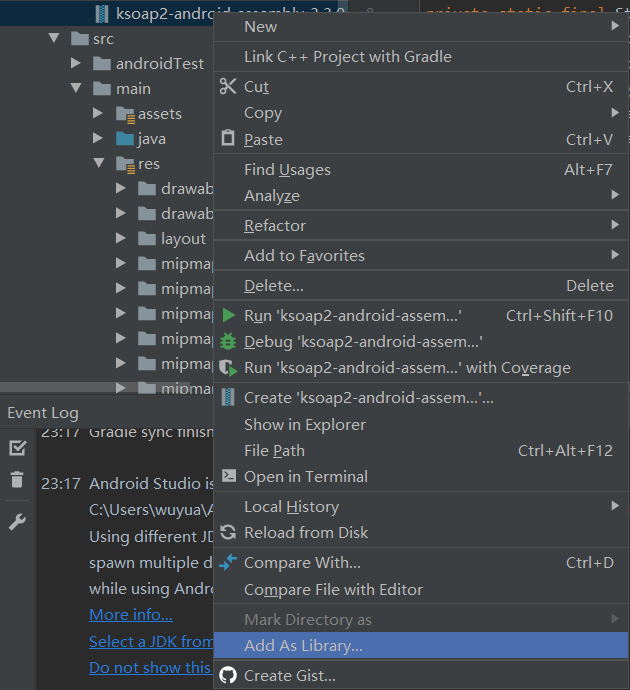Choose Add to Favorites entry
This screenshot has height=690, width=630.
tap(421, 256)
